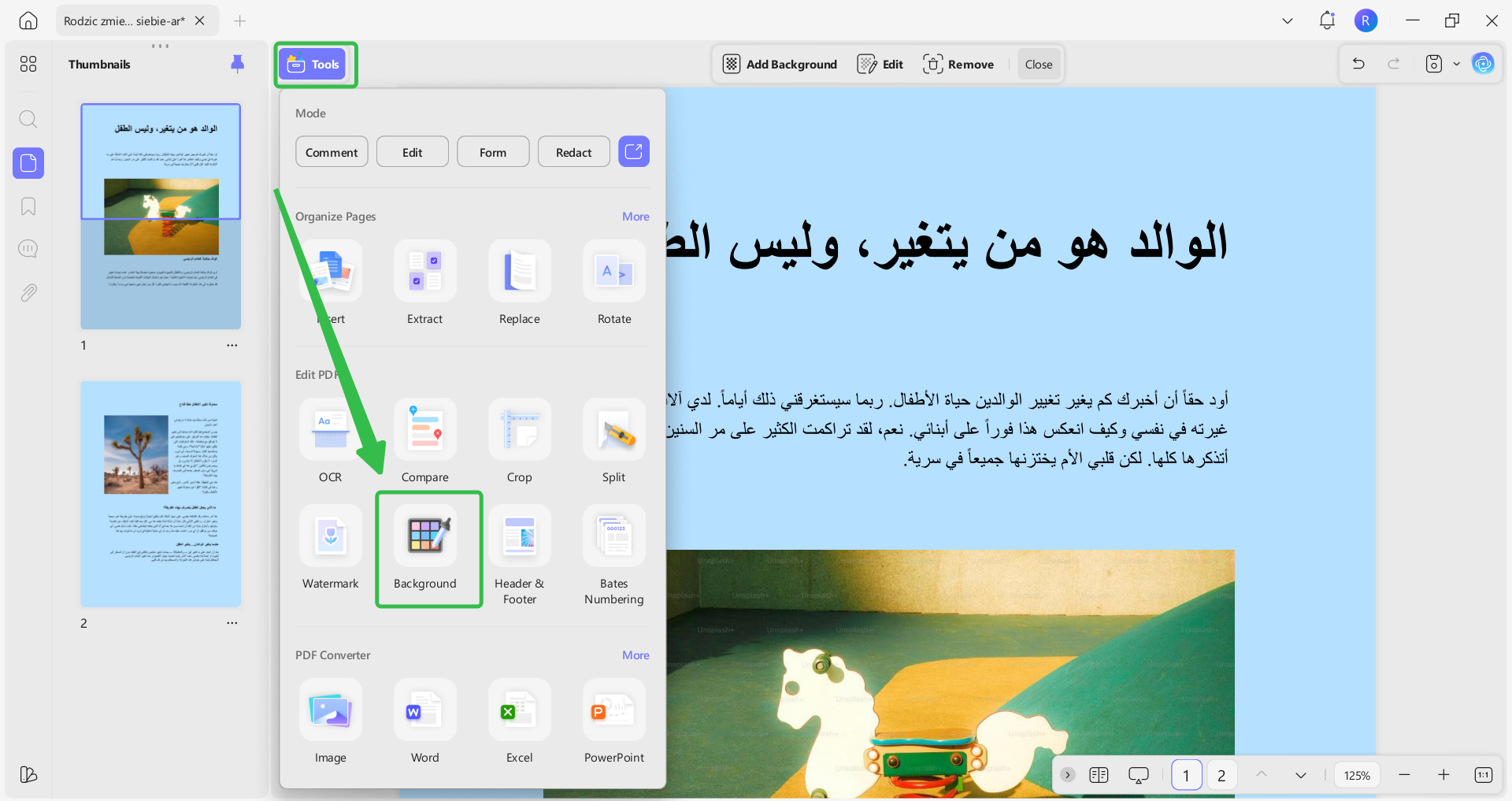Image resolution: width=1512 pixels, height=801 pixels.
Task: Open the attachments panel in sidebar
Action: tap(28, 293)
